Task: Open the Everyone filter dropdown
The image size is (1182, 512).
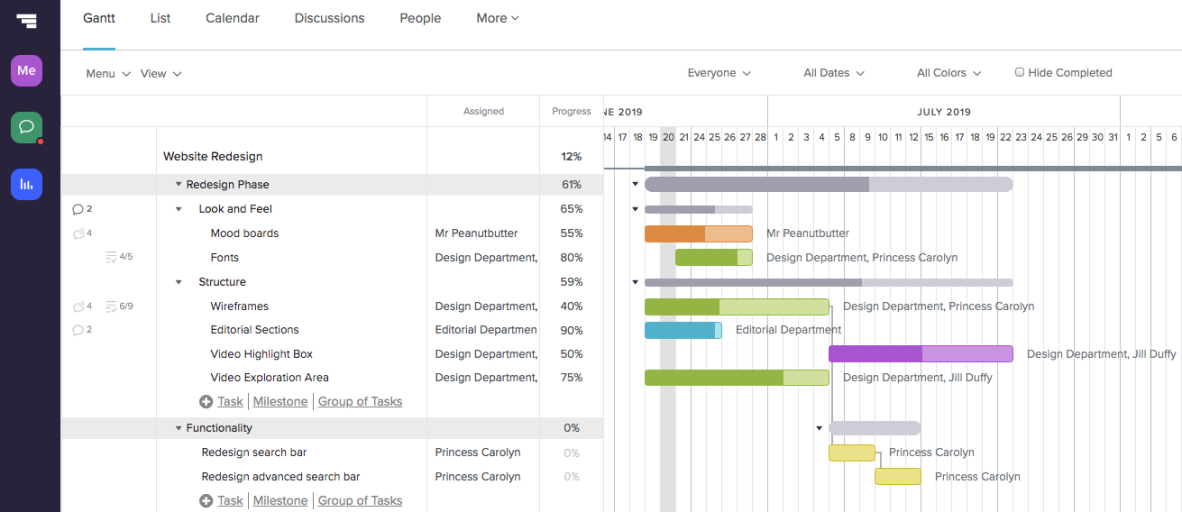Action: point(718,73)
